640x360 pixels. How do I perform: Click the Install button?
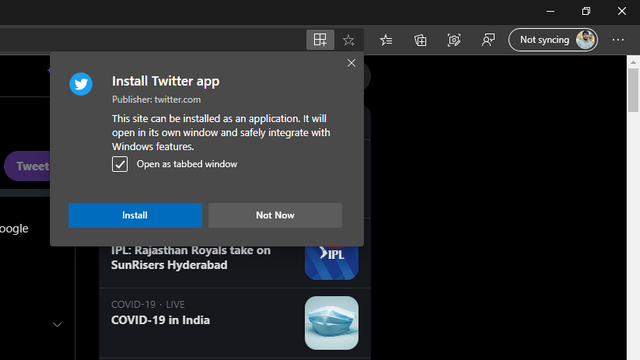pos(135,215)
